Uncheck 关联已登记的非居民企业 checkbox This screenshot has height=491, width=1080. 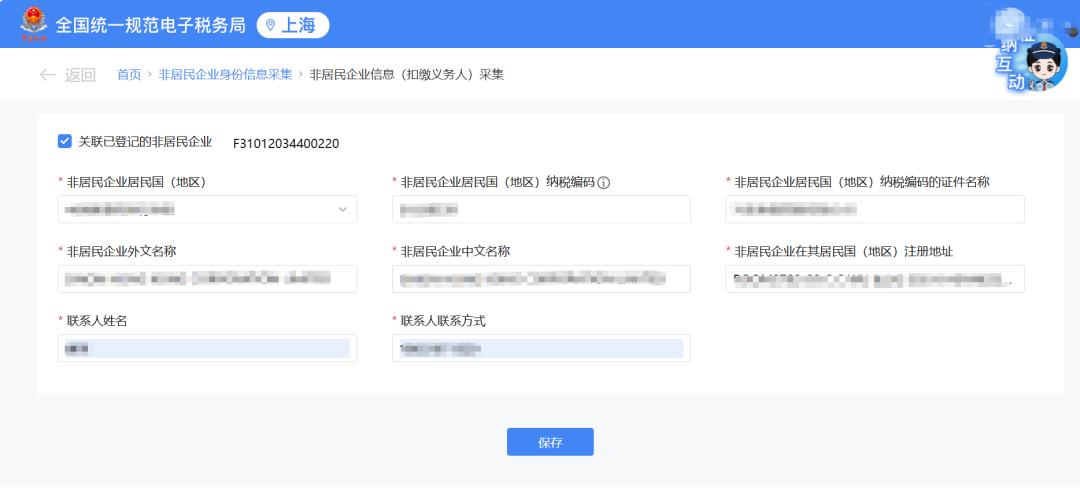point(65,142)
